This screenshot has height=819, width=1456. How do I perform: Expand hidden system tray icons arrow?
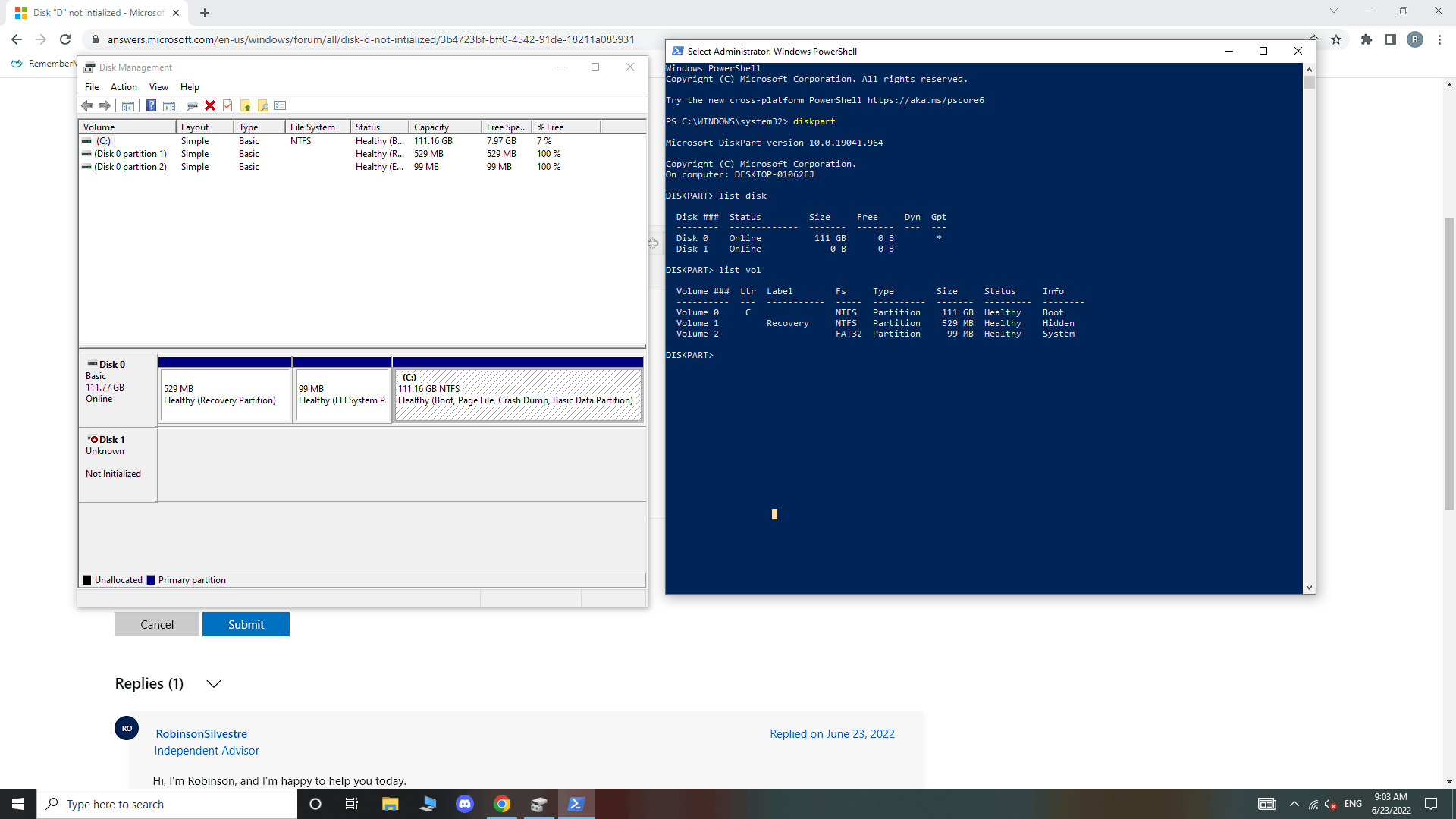1294,804
